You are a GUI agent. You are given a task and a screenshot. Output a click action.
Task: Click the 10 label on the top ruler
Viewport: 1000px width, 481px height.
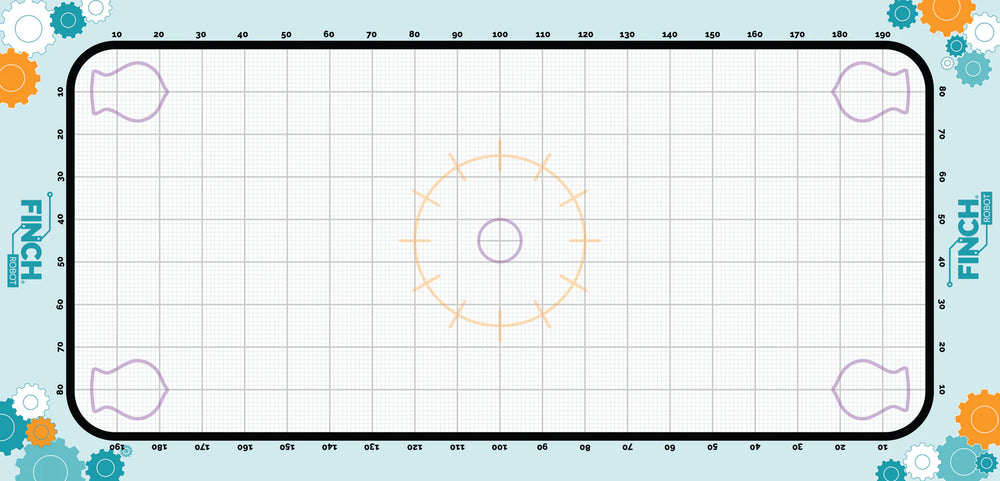coord(116,35)
